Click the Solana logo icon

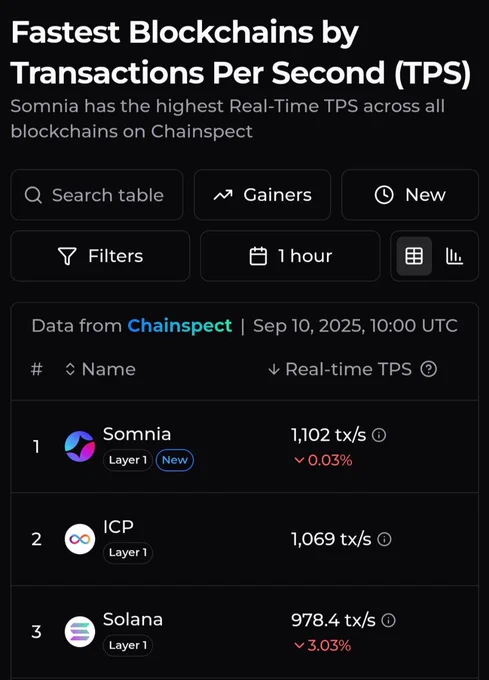(x=80, y=631)
